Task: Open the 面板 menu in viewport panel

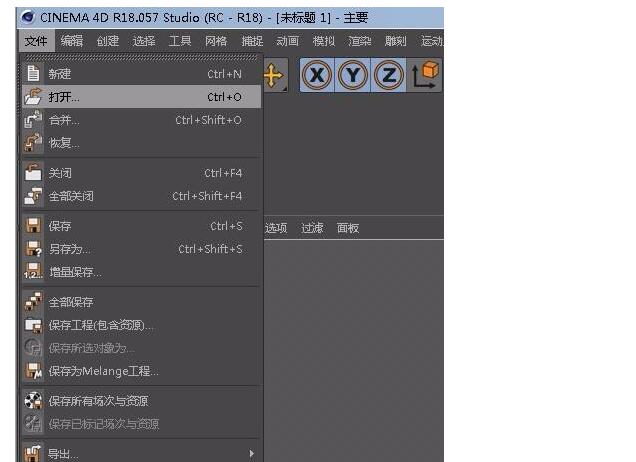Action: (x=348, y=228)
